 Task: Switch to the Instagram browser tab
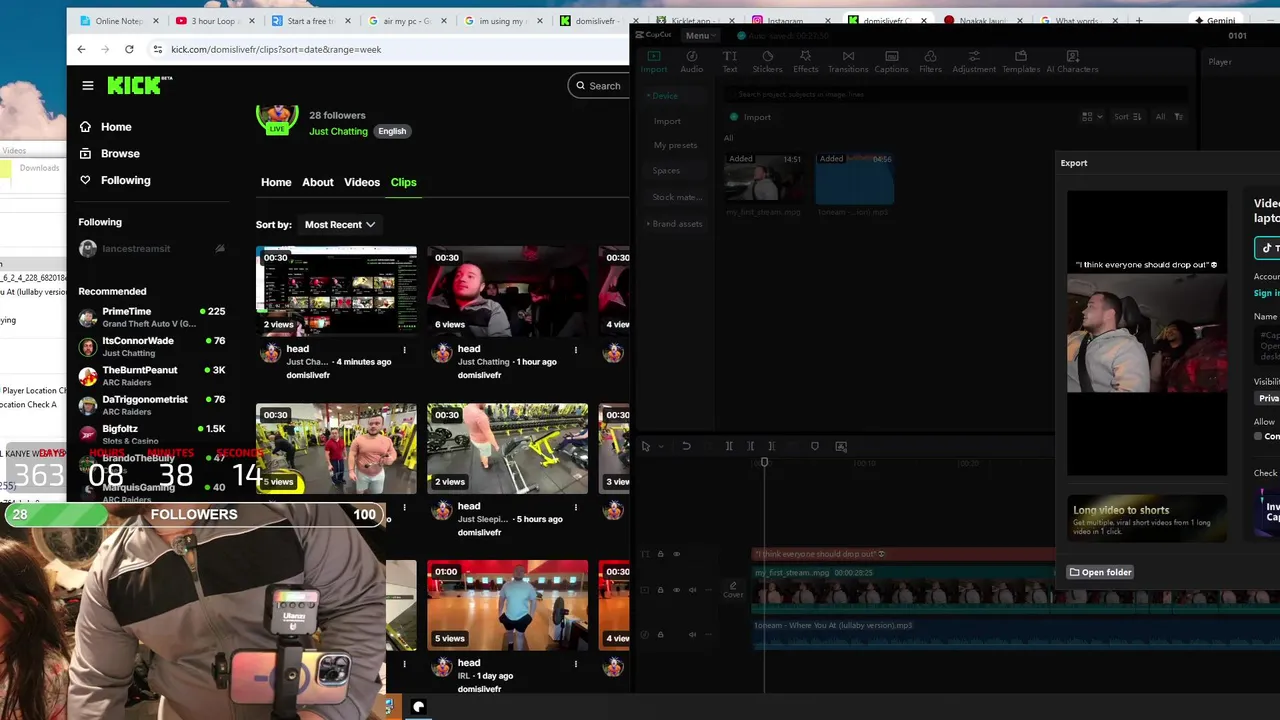click(790, 21)
